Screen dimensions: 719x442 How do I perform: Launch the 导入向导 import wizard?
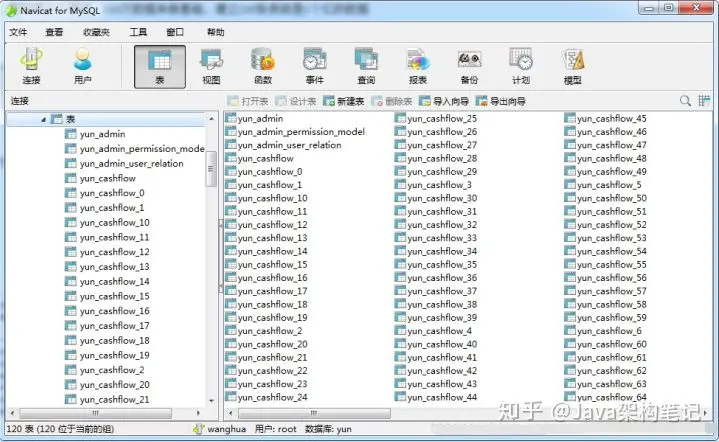coord(444,101)
